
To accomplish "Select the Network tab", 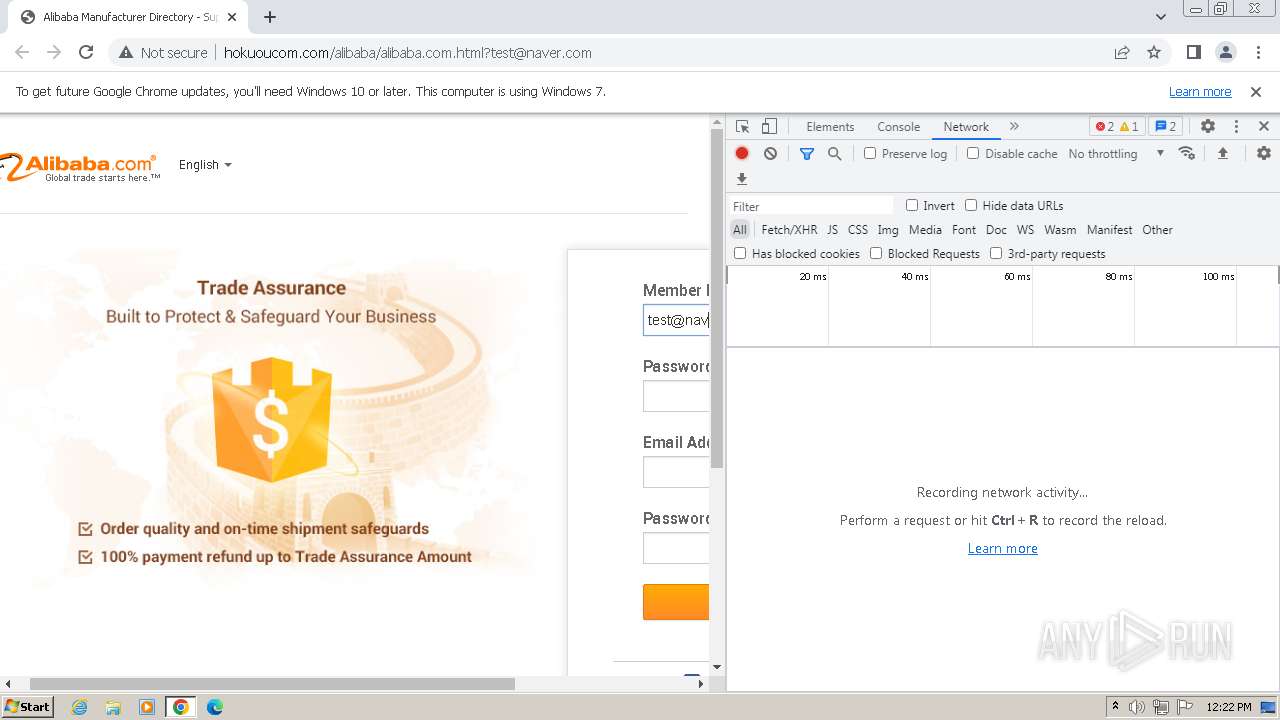I will [x=966, y=127].
